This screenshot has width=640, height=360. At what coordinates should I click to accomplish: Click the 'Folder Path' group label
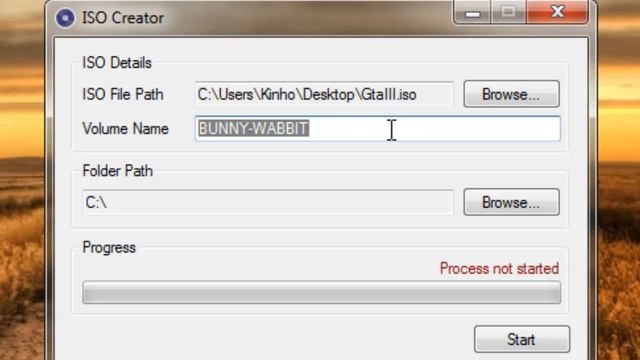[x=118, y=171]
